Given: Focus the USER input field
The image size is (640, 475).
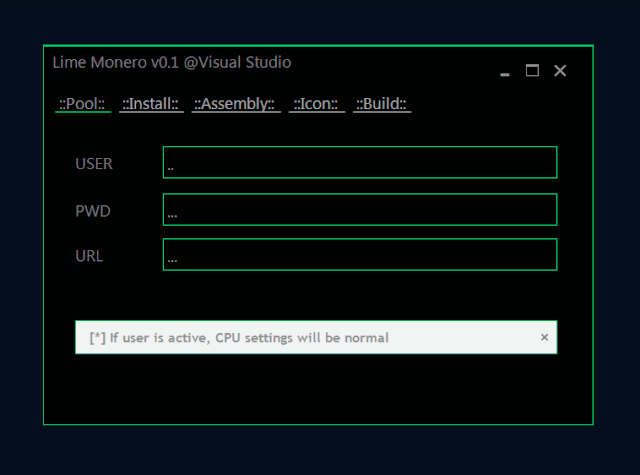Looking at the screenshot, I should click(x=360, y=162).
